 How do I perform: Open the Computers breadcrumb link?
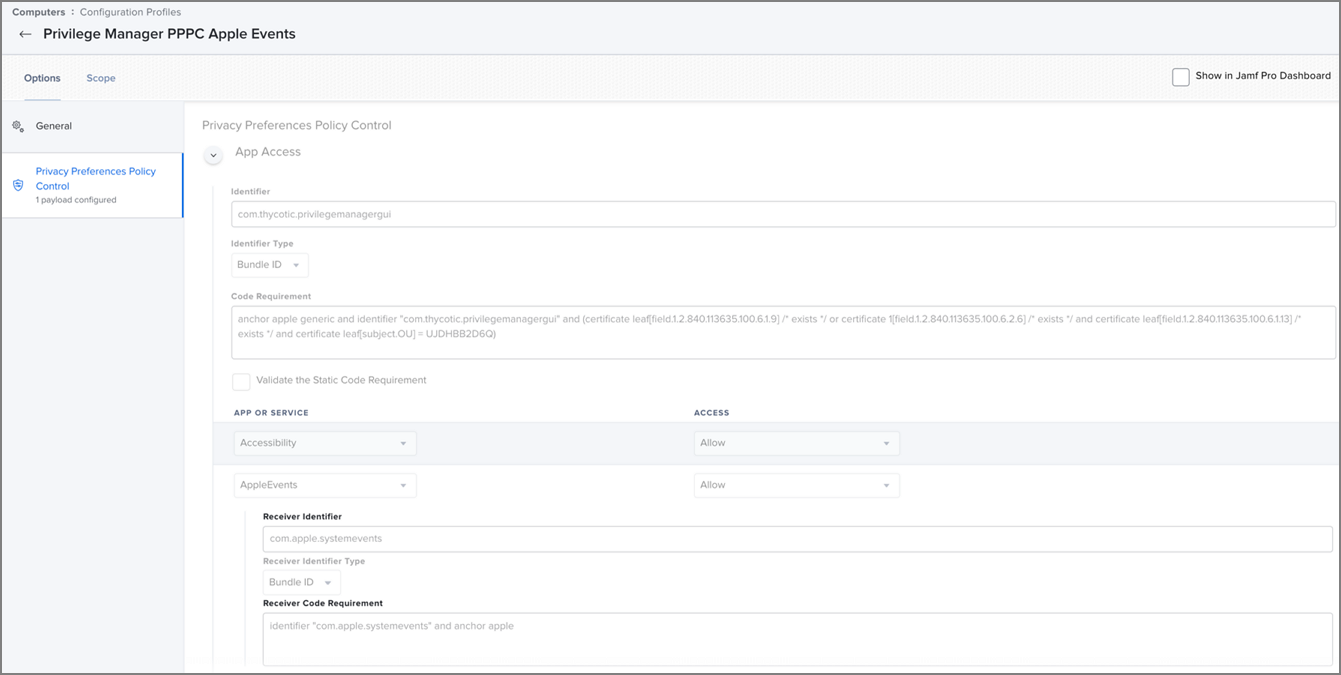click(38, 12)
